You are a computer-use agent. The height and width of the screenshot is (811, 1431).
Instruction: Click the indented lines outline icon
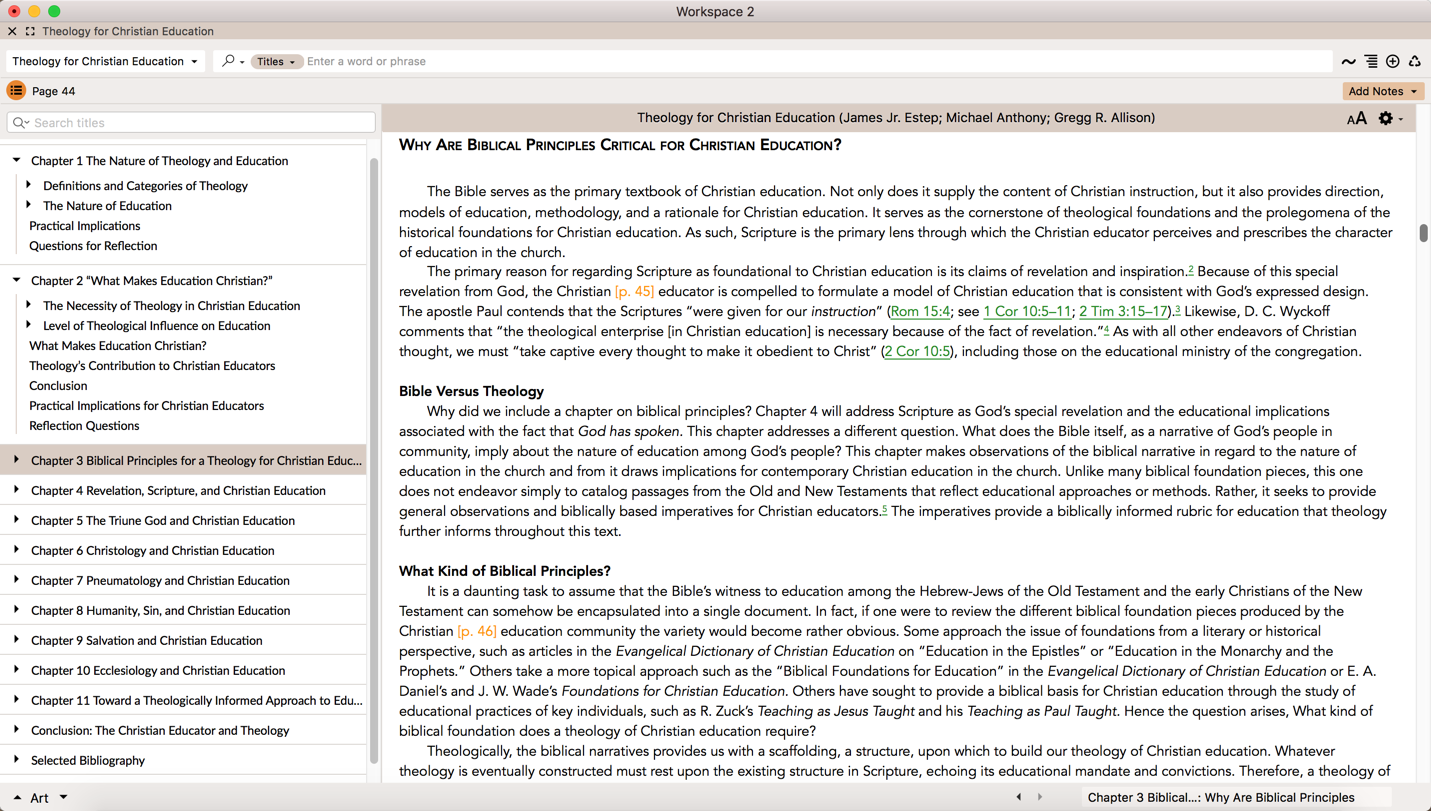pyautogui.click(x=1371, y=62)
